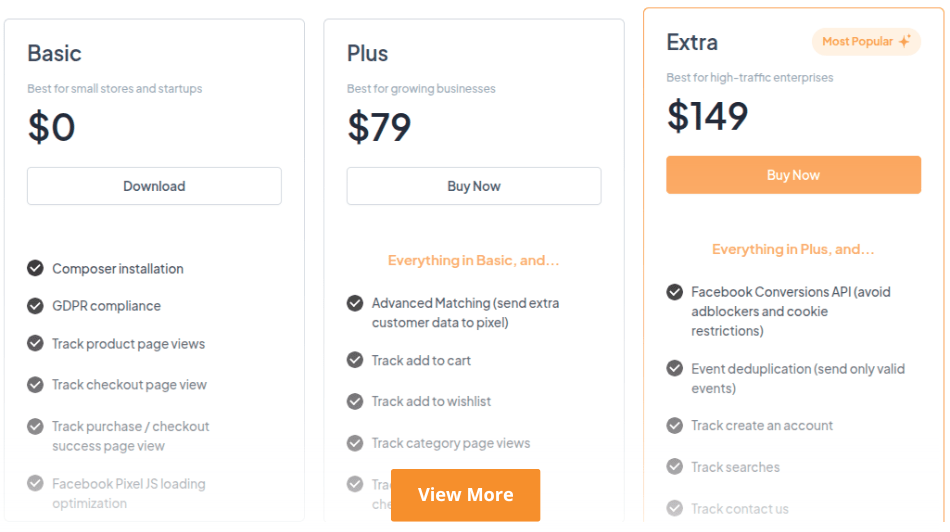Click the Everything in Plus, and… text

793,250
